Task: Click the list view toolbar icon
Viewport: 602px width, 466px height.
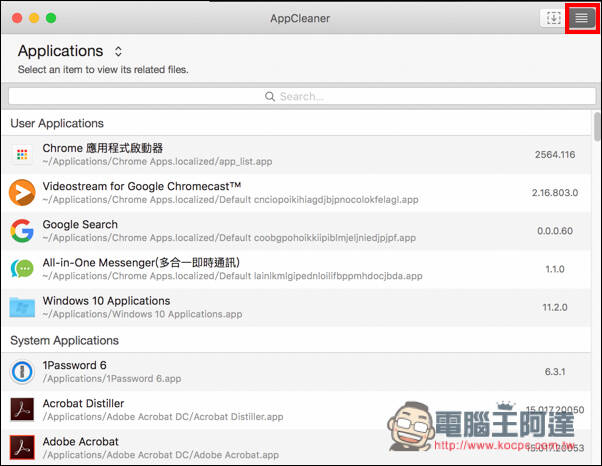Action: (581, 18)
